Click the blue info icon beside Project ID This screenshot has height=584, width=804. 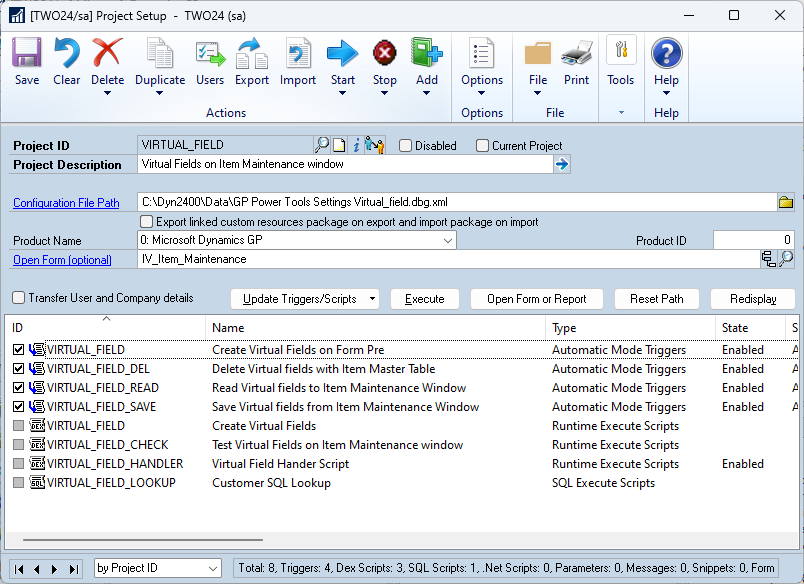[x=356, y=145]
